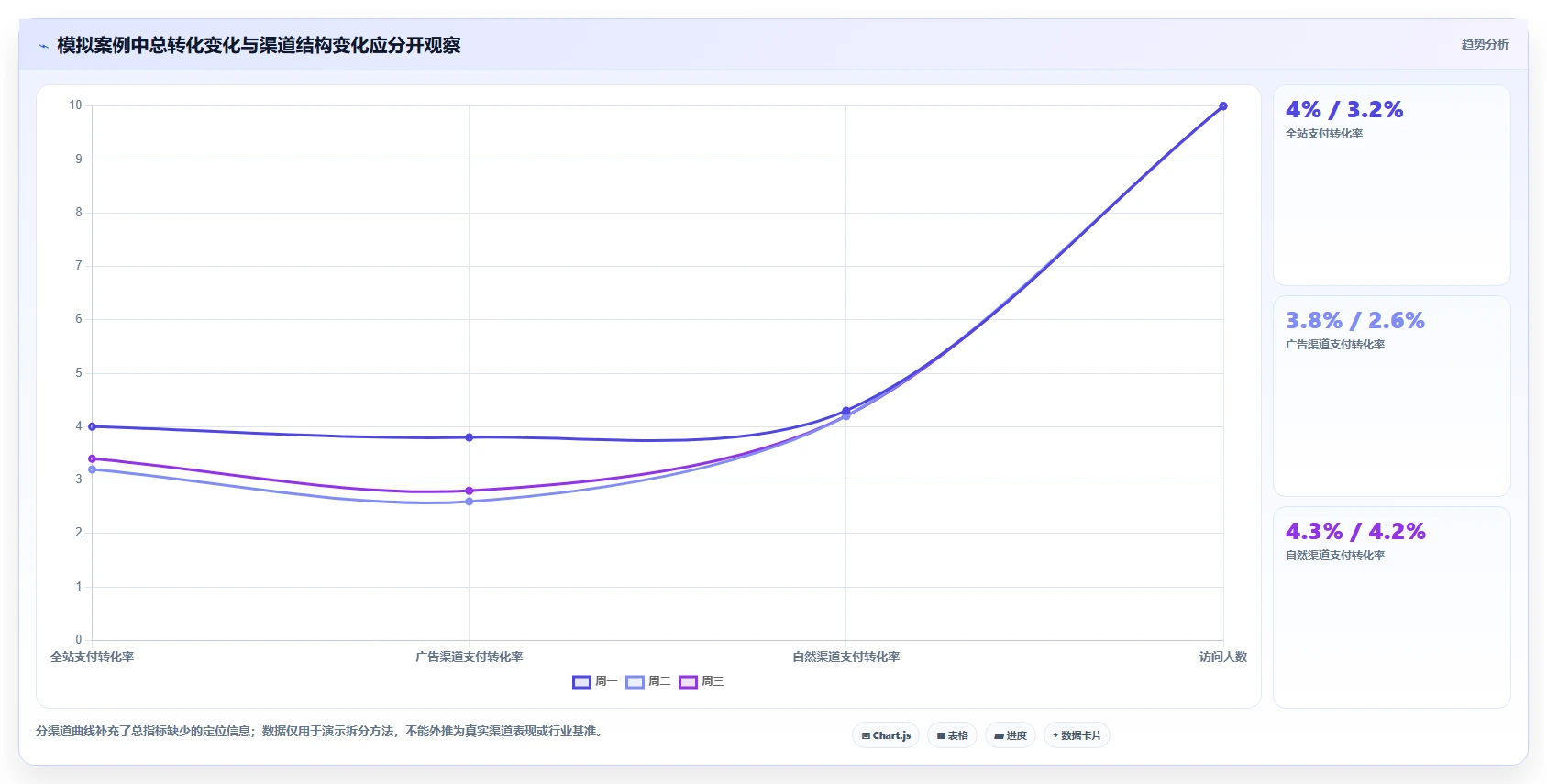Click the 周二 legend color box
1547x784 pixels.
tap(635, 681)
